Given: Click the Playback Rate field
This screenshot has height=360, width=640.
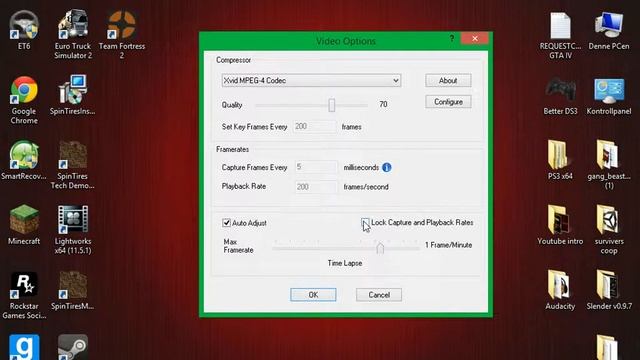Looking at the screenshot, I should click(x=316, y=187).
